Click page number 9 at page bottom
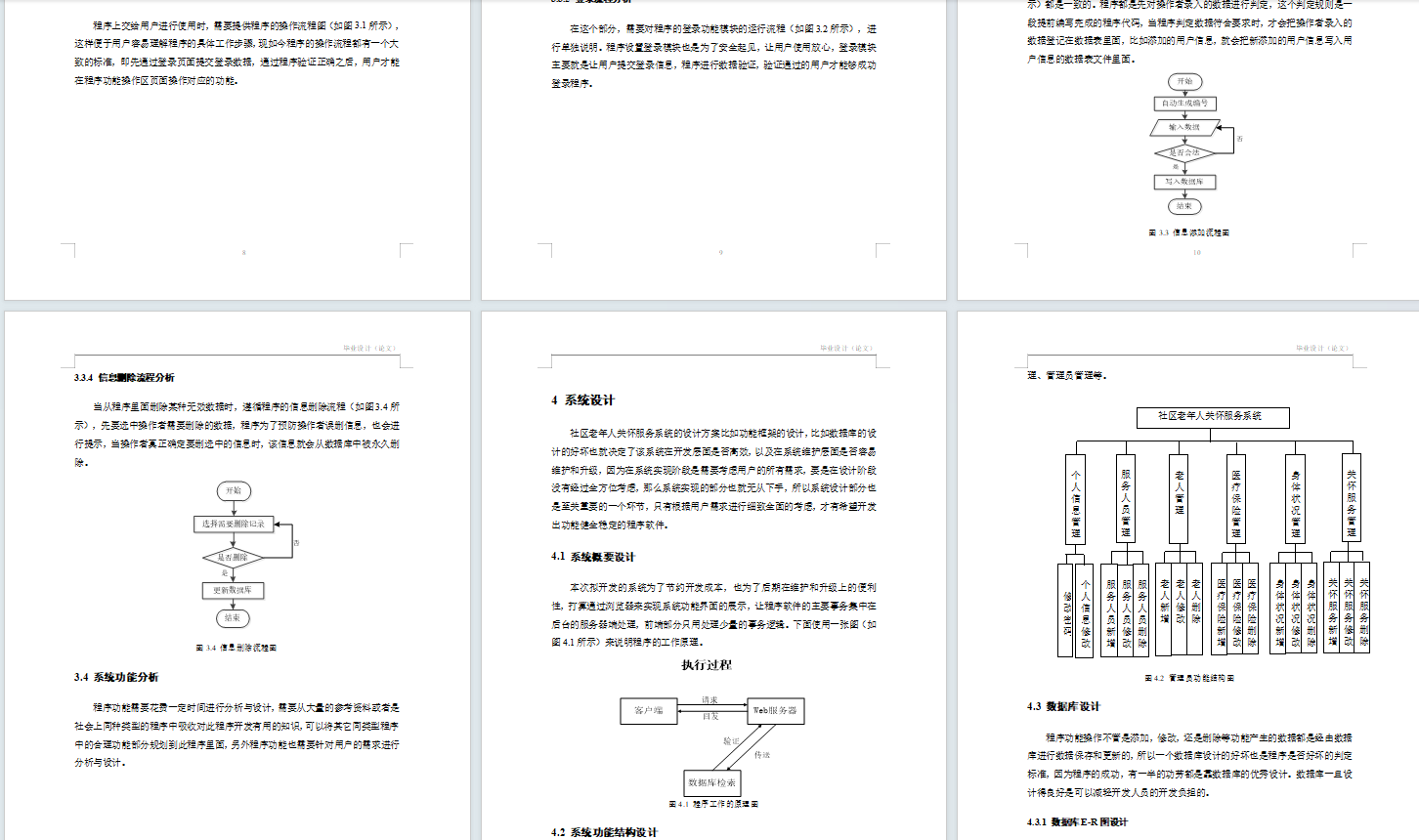This screenshot has height=840, width=1419. click(x=721, y=251)
